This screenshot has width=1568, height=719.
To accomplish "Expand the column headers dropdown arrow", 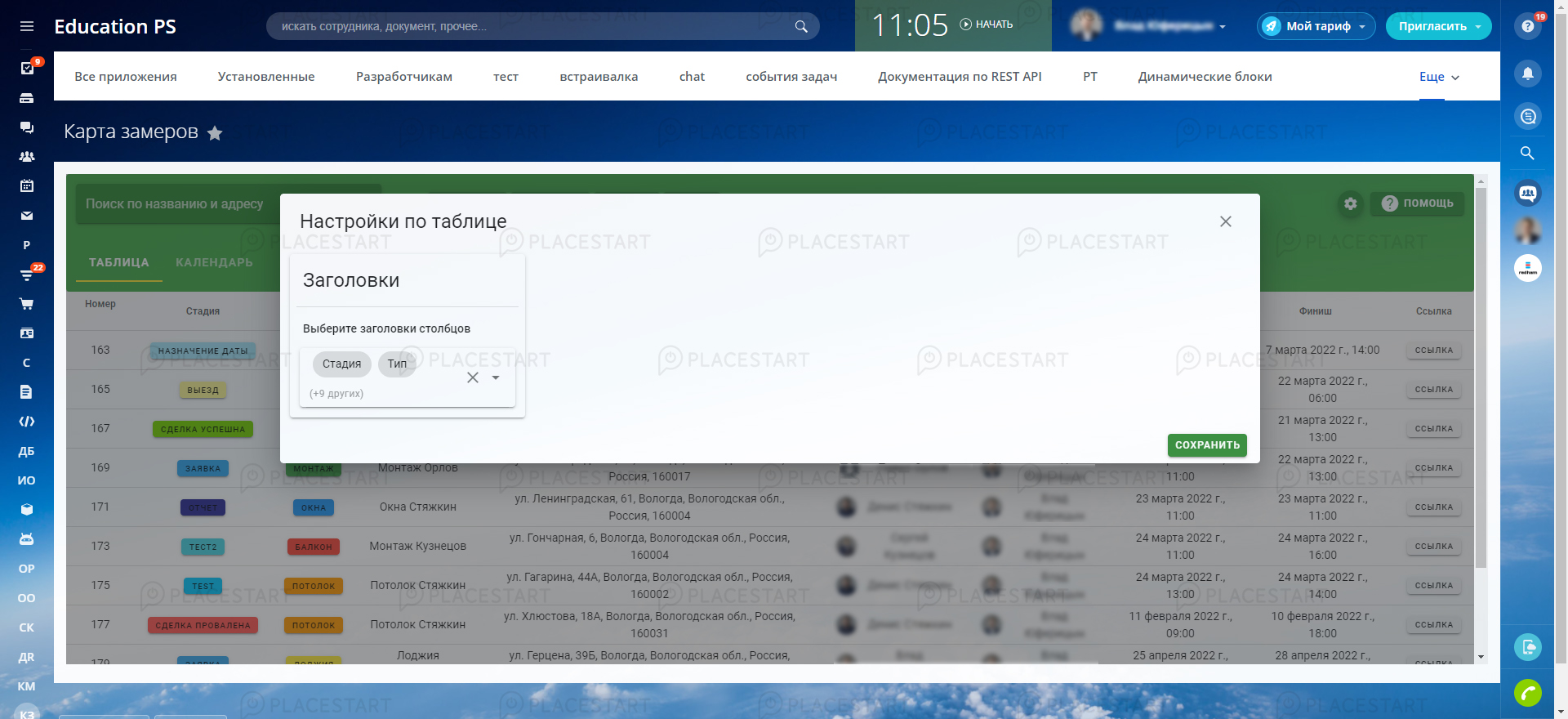I will click(496, 377).
